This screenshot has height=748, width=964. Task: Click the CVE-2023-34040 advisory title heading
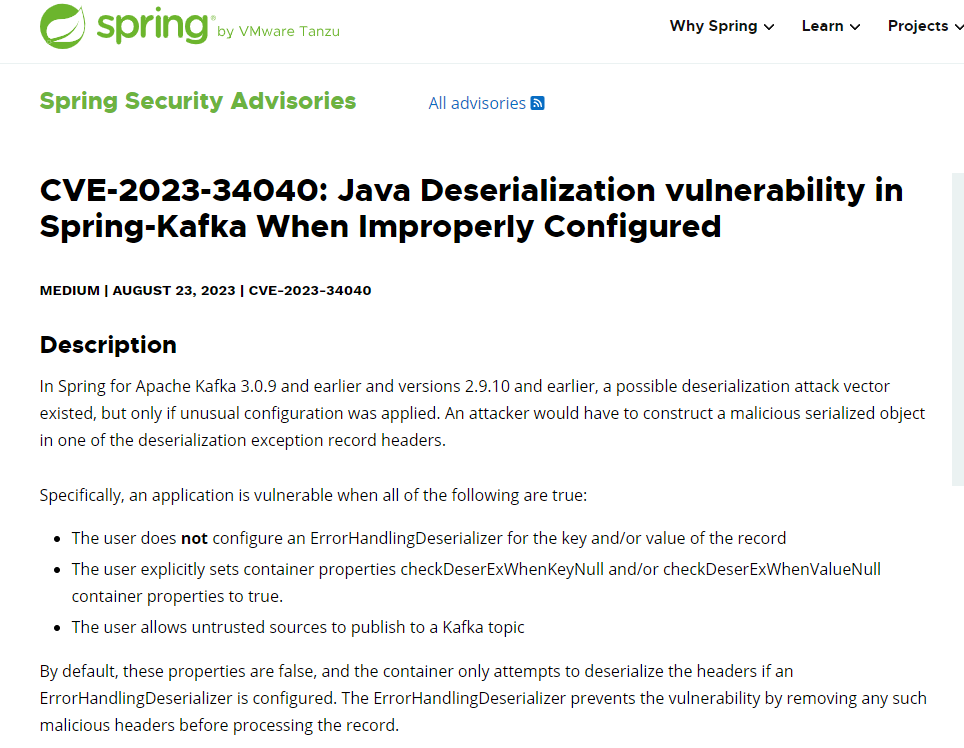click(x=471, y=208)
